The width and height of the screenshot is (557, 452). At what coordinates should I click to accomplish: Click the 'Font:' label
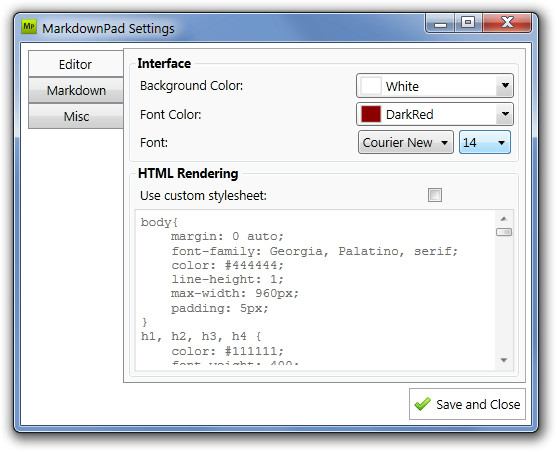pos(154,142)
